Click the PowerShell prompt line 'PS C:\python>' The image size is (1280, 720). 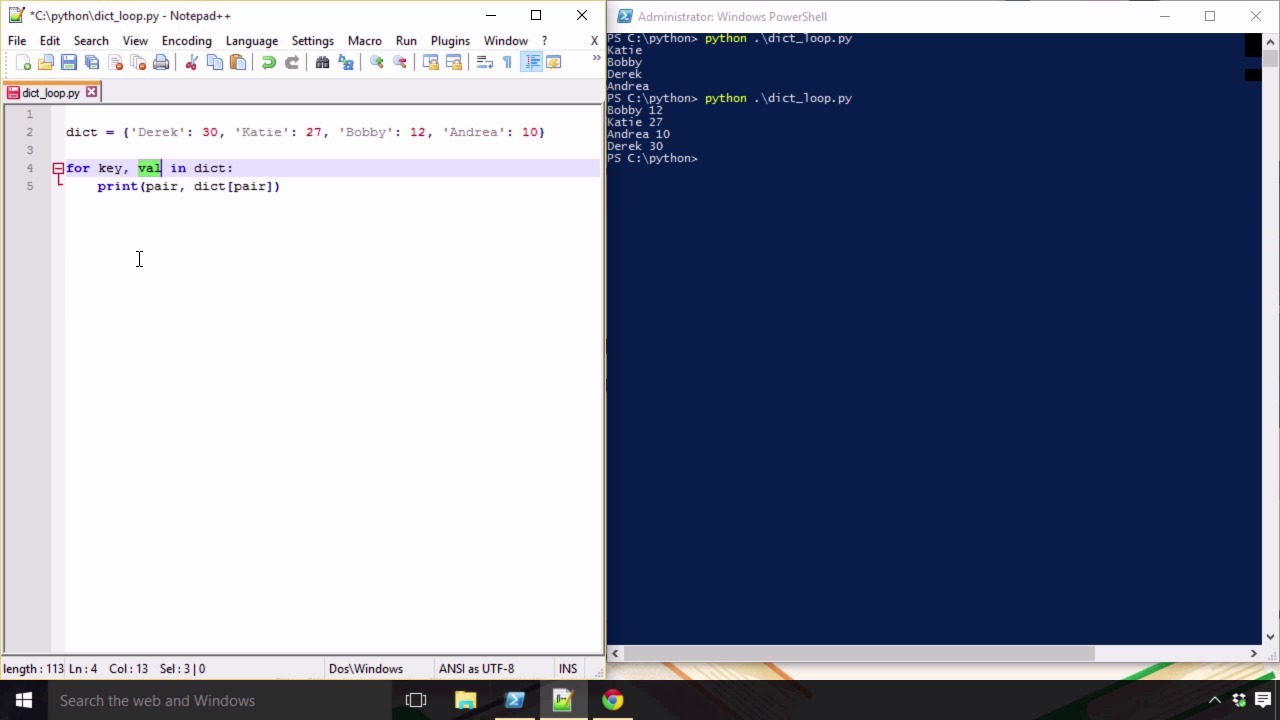click(x=652, y=158)
